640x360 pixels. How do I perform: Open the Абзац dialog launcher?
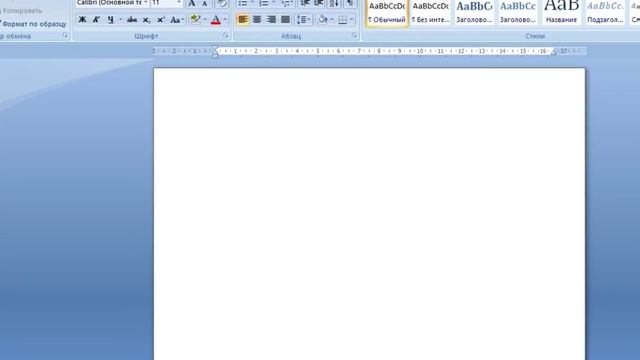click(x=354, y=36)
